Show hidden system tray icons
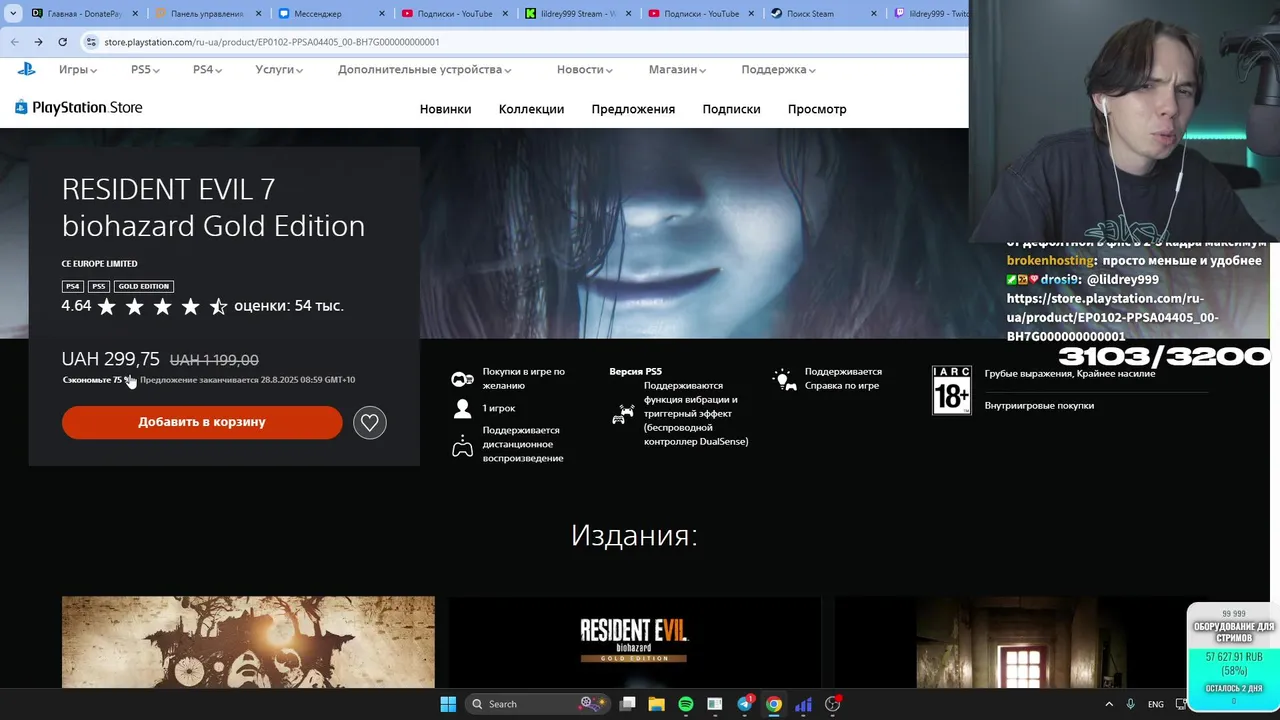Viewport: 1280px width, 720px height. tap(1108, 704)
